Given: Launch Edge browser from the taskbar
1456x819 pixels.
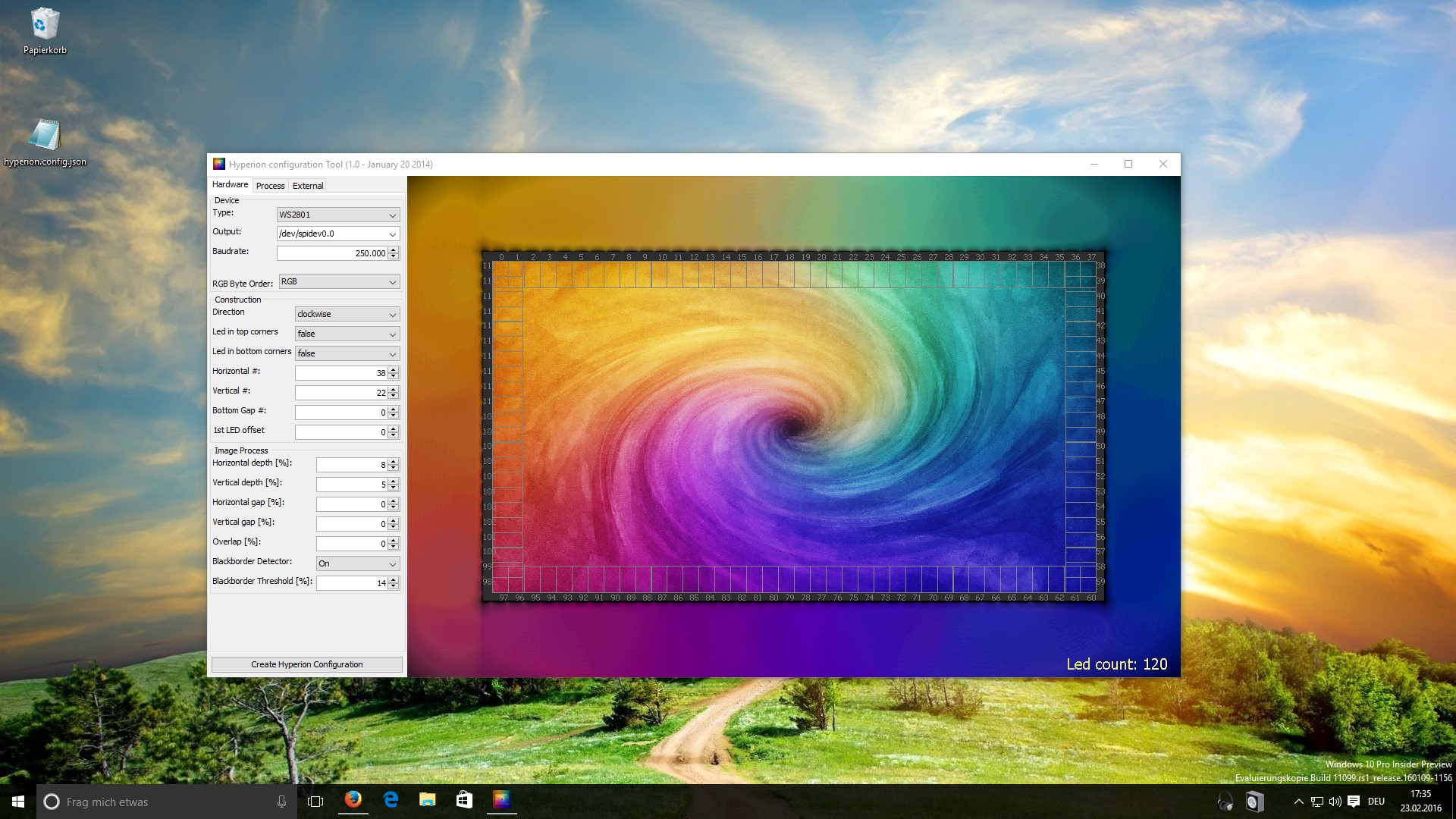Looking at the screenshot, I should coord(391,800).
